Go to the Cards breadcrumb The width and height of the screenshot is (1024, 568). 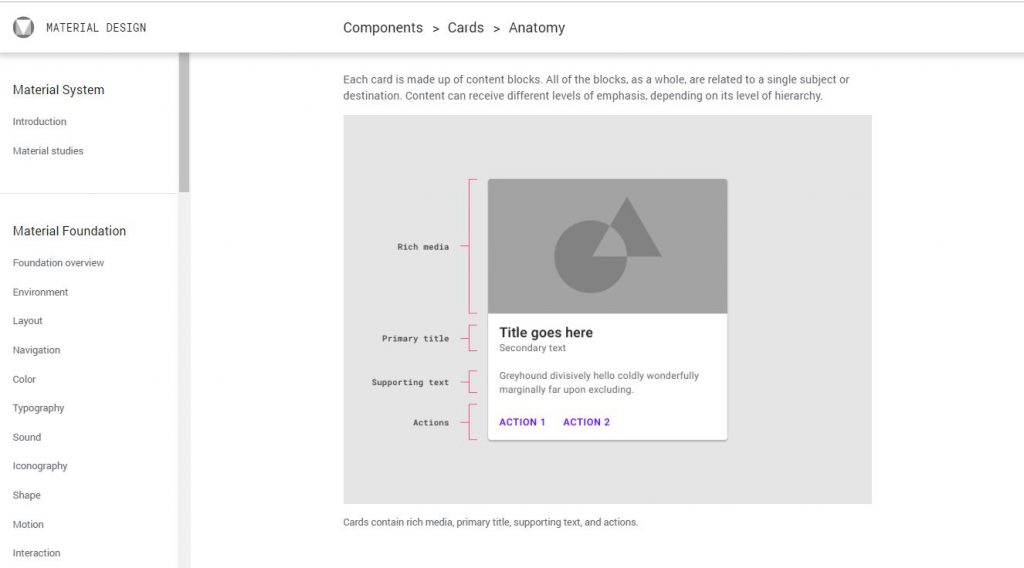pyautogui.click(x=466, y=27)
